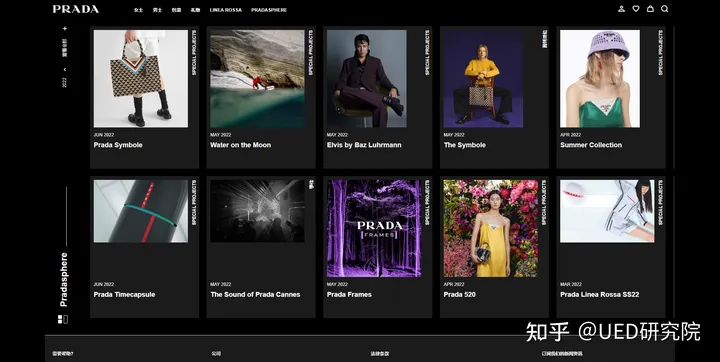Open the 男士 menu item

pos(158,10)
